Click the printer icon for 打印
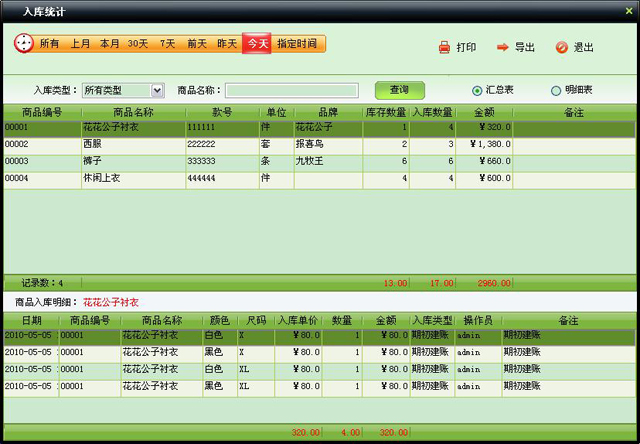The height and width of the screenshot is (444, 640). coord(444,47)
